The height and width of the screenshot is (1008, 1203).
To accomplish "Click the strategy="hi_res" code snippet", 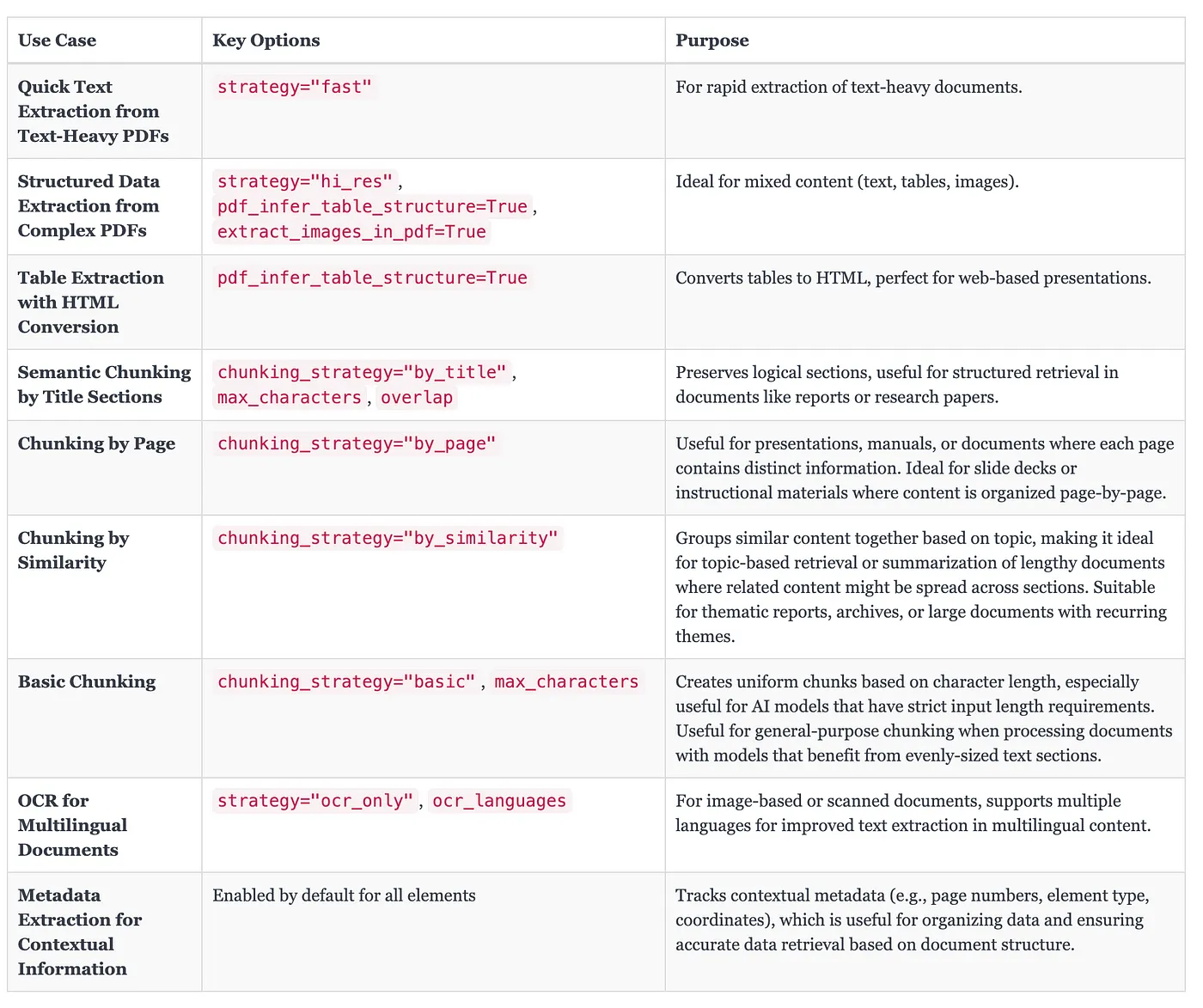I will pos(305,181).
